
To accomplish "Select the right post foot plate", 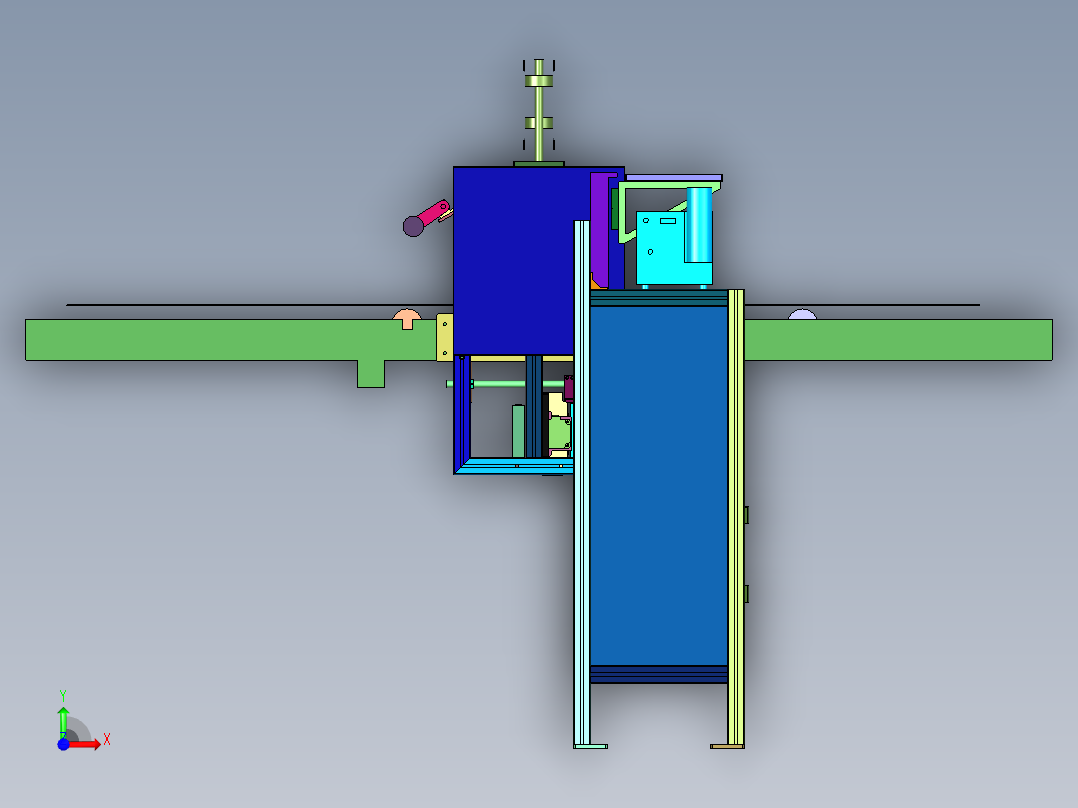I will coord(727,746).
